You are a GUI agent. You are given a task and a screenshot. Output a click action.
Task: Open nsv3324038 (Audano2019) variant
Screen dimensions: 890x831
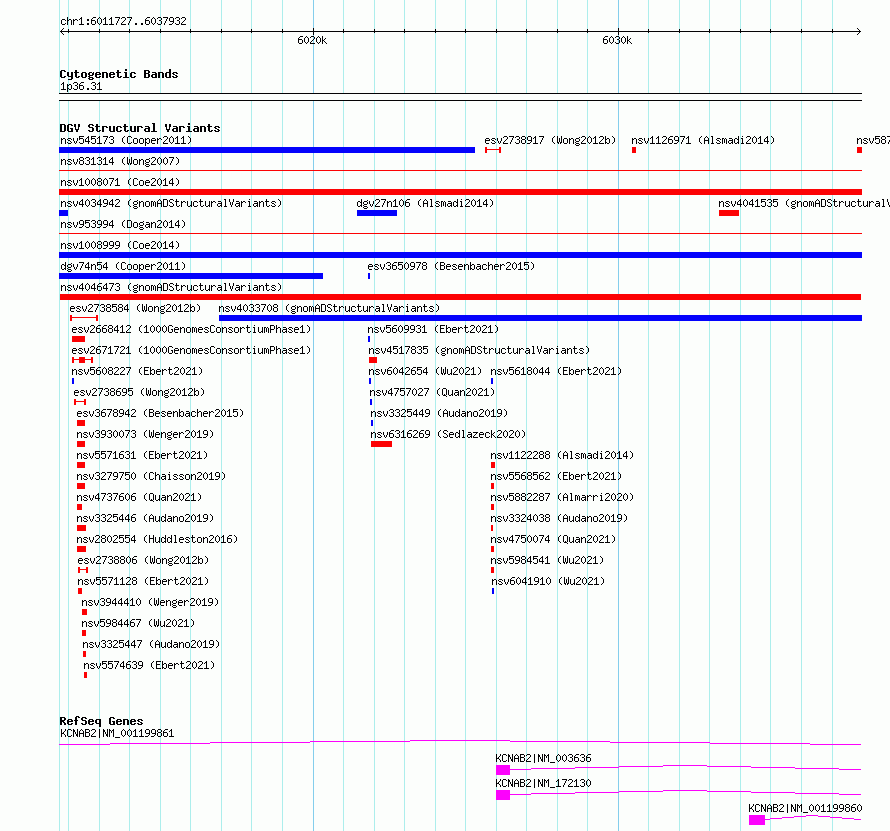559,518
